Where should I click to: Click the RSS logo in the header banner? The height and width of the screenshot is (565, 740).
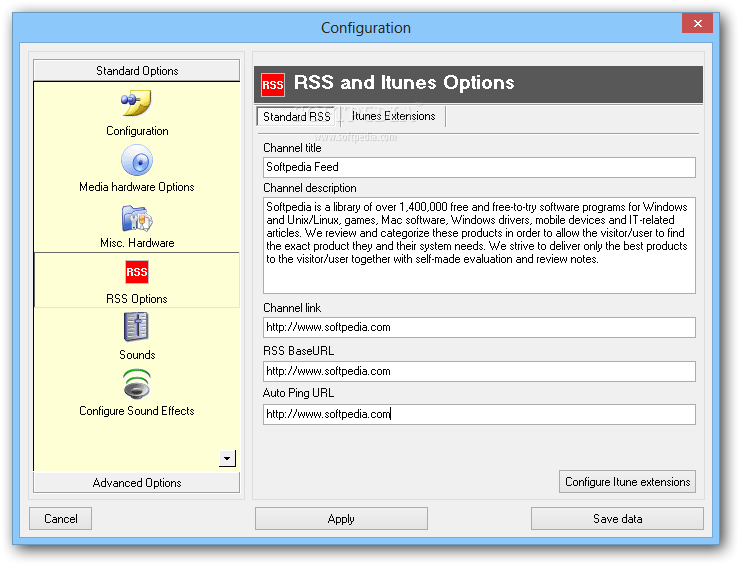point(273,85)
